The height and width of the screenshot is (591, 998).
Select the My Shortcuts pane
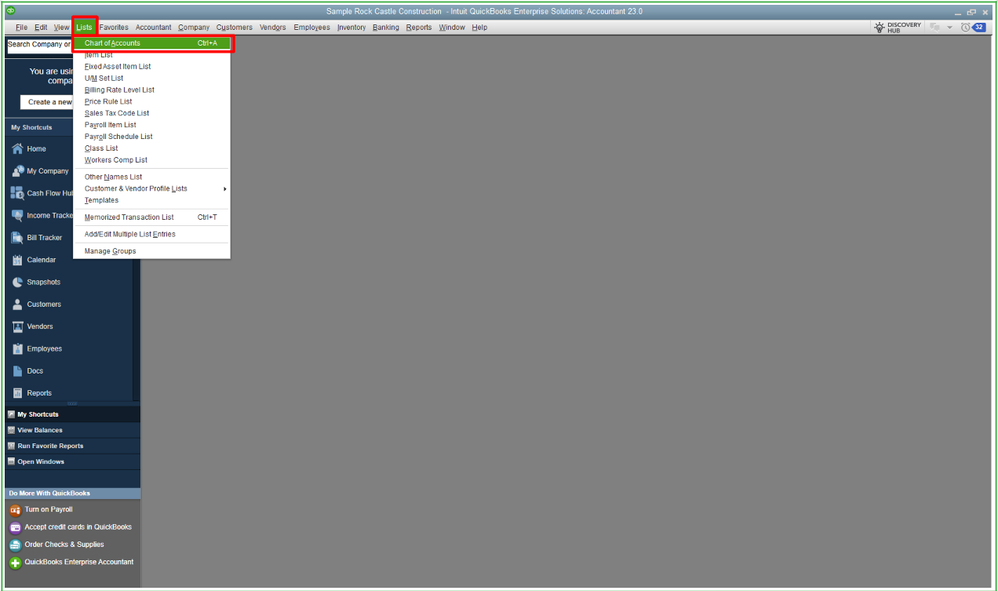tap(73, 414)
